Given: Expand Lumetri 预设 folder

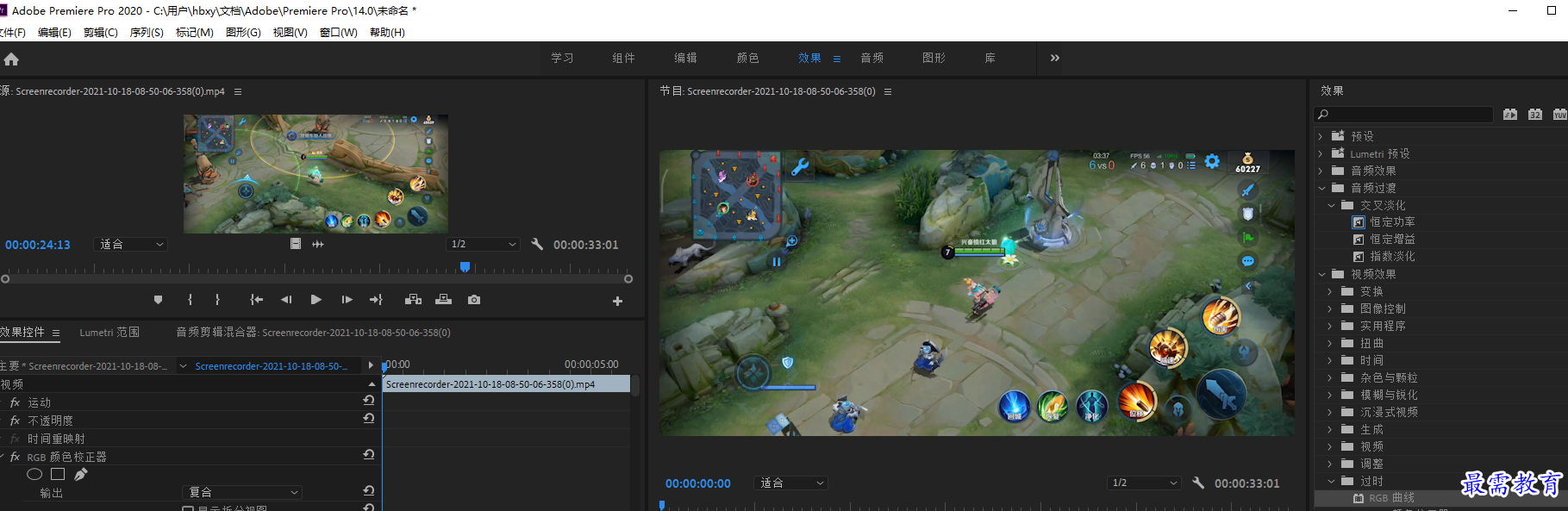Looking at the screenshot, I should [1320, 153].
